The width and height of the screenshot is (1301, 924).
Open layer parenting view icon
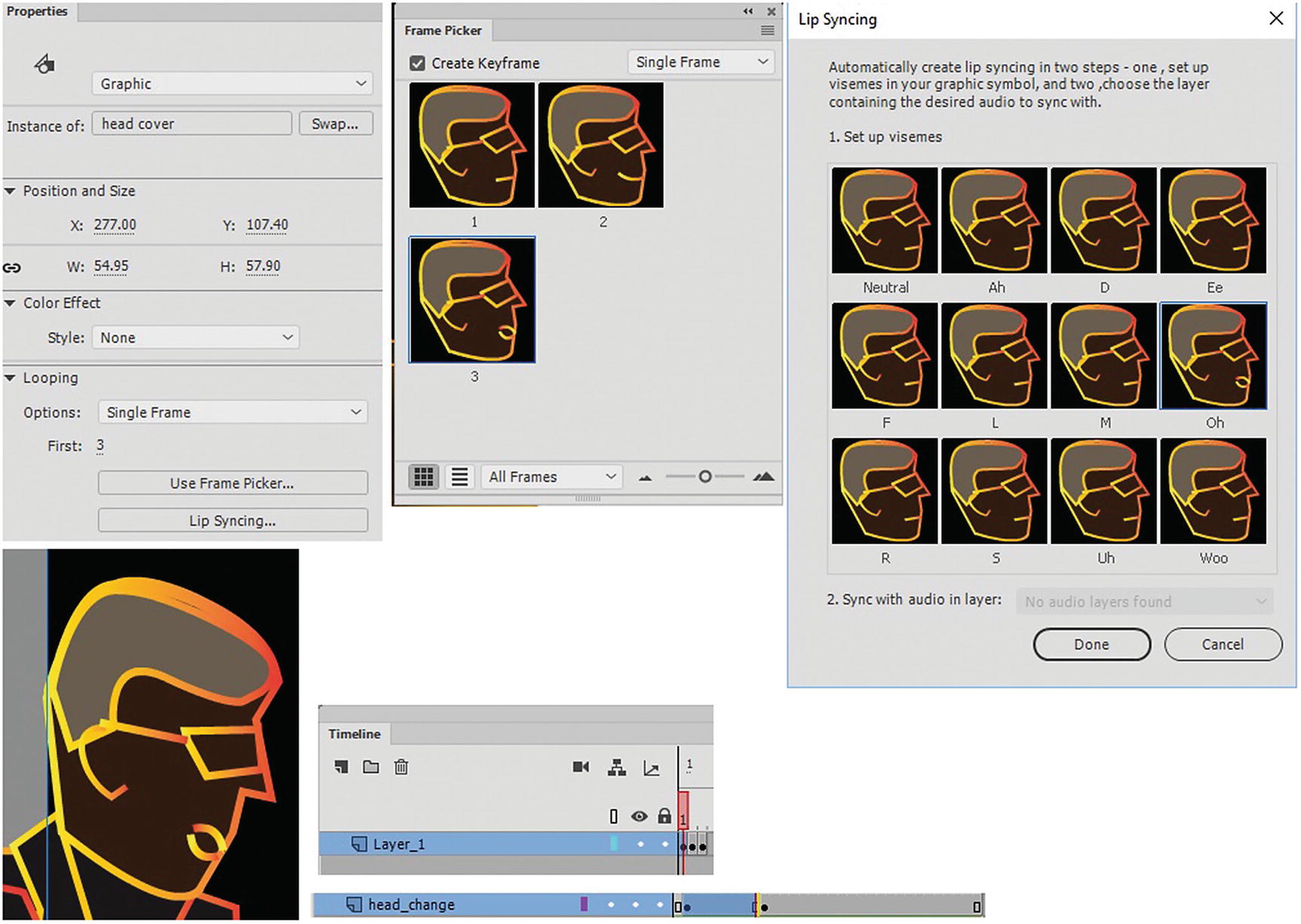617,766
